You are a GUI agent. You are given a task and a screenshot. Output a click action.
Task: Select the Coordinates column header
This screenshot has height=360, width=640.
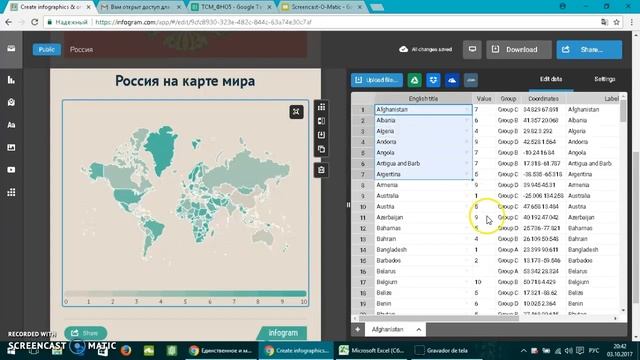(x=543, y=99)
